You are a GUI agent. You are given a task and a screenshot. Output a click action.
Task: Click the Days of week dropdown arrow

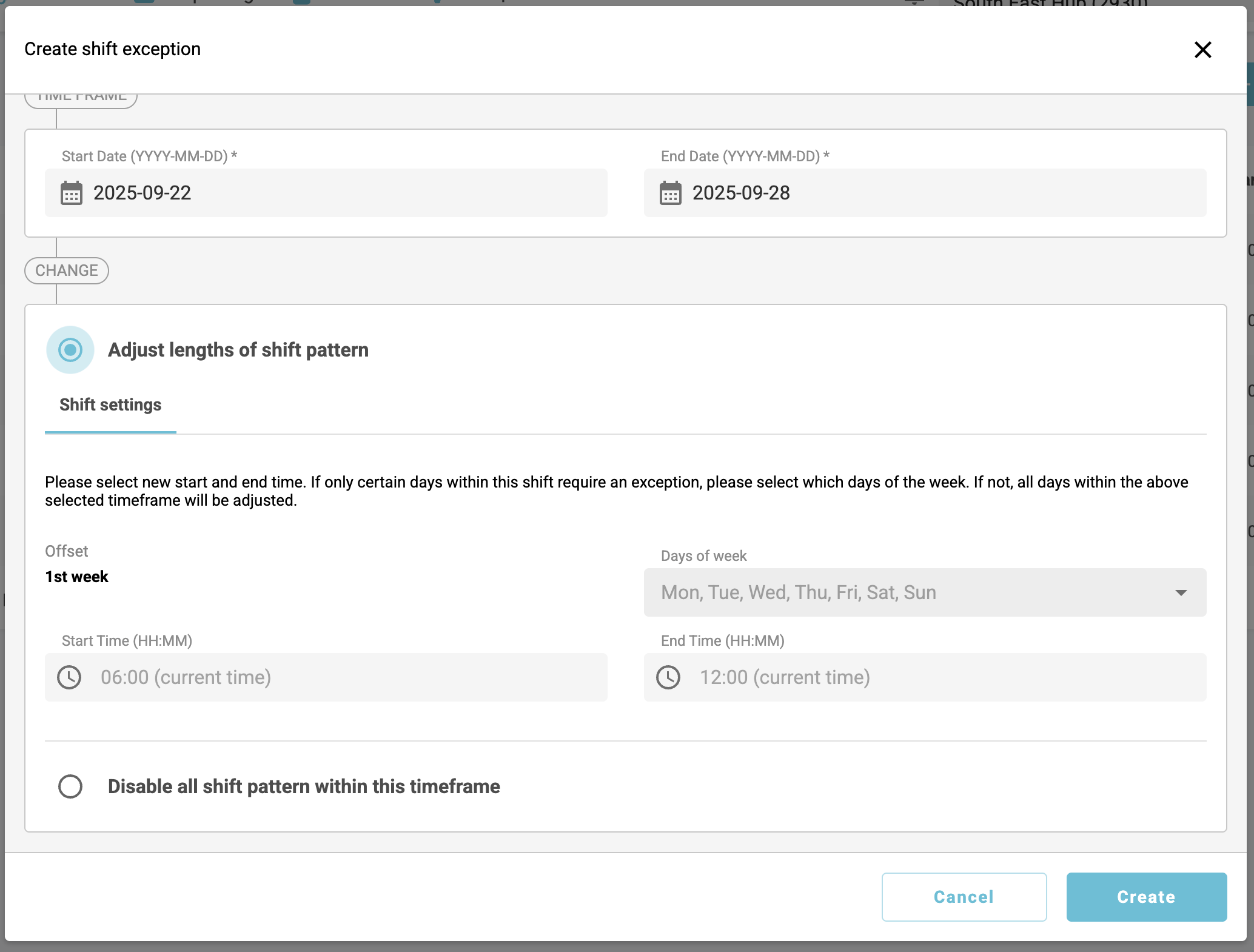1181,592
